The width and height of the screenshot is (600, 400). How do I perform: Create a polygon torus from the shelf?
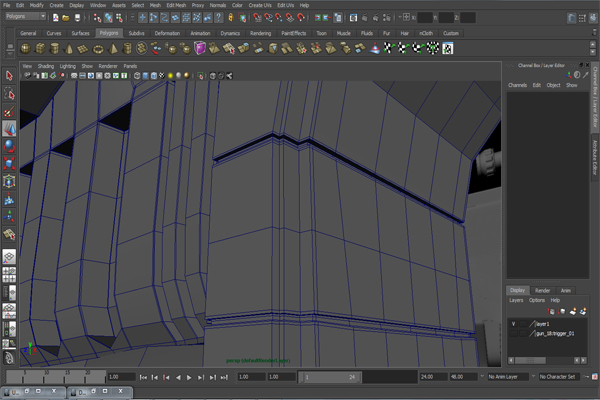(x=98, y=49)
